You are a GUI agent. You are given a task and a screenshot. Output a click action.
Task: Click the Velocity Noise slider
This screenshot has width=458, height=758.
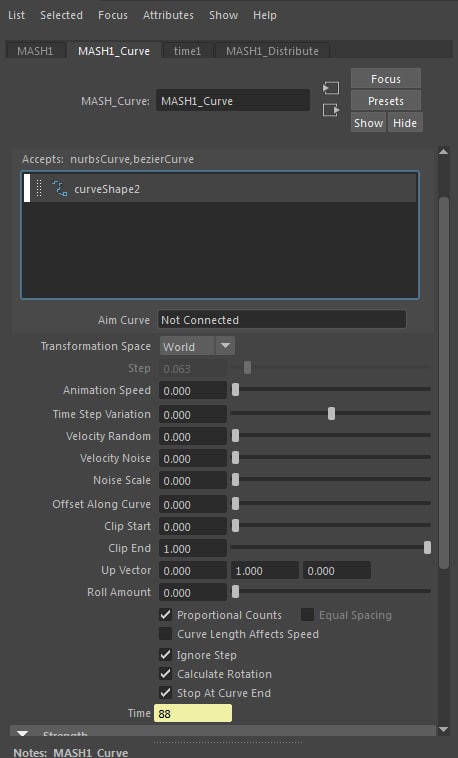click(330, 457)
